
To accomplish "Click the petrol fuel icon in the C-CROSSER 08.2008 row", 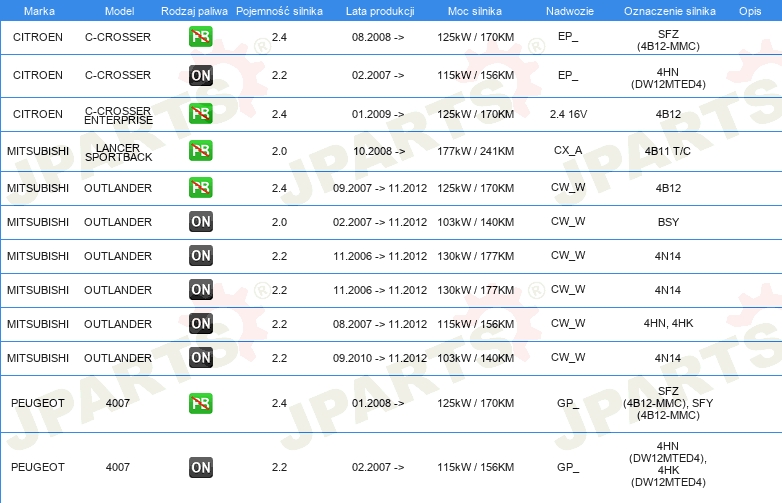I will pos(200,37).
